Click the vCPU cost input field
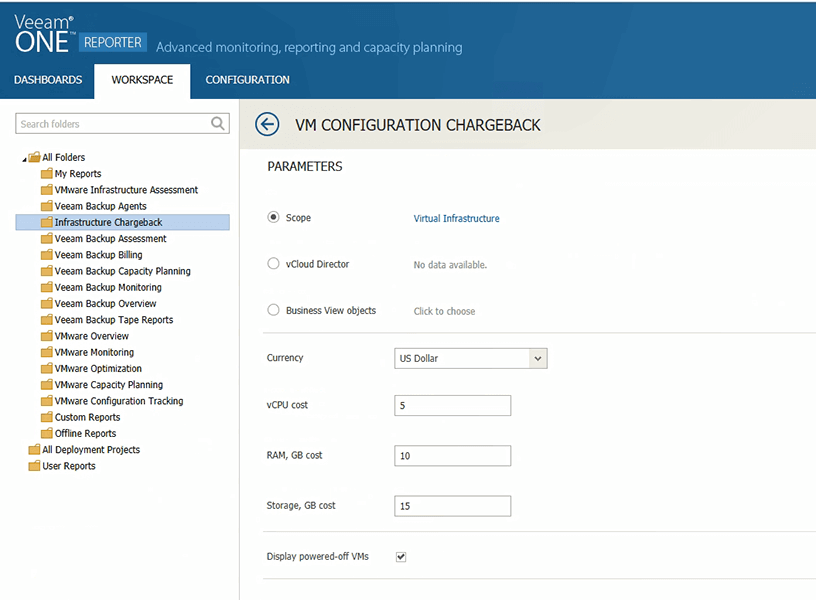816x600 pixels. (x=453, y=405)
